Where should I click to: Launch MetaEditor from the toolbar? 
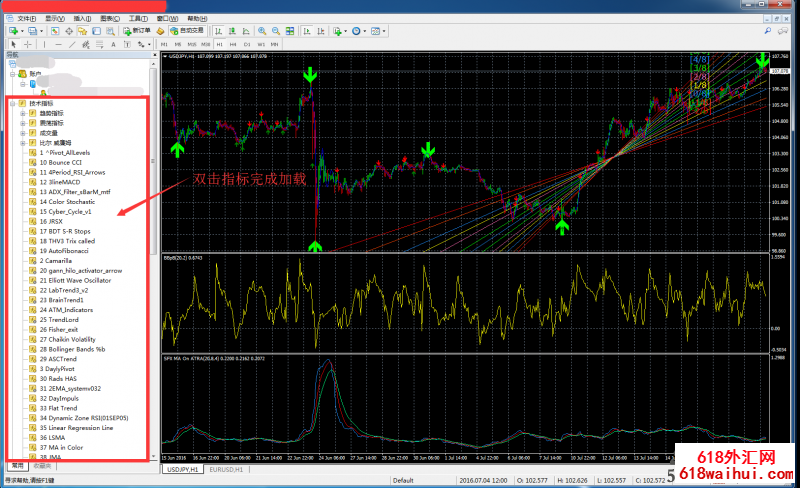[x=160, y=31]
